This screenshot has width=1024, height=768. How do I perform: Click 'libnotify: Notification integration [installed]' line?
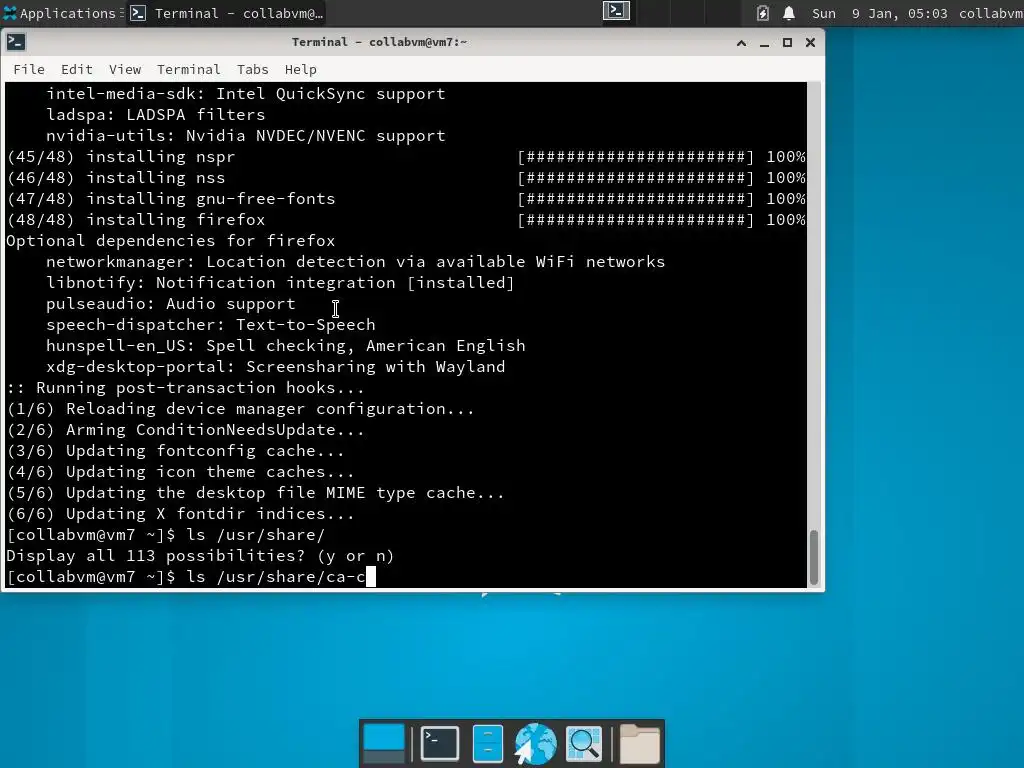pos(280,283)
